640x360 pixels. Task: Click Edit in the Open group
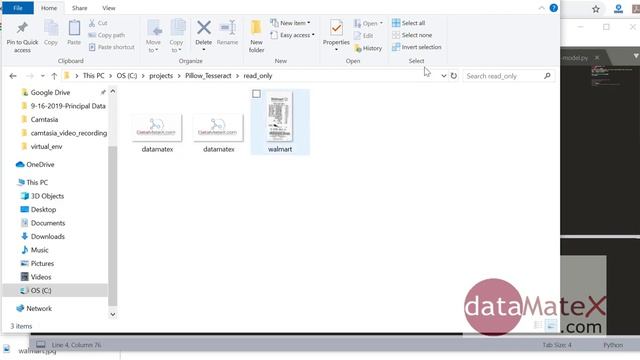coord(363,36)
